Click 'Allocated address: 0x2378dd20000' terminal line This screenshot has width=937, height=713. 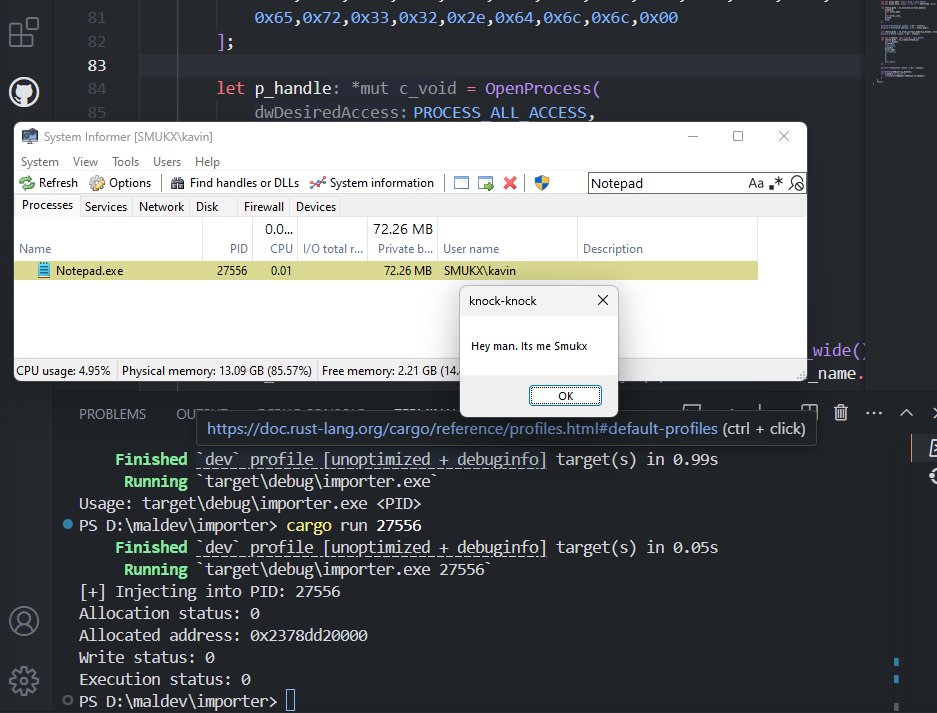[x=223, y=635]
